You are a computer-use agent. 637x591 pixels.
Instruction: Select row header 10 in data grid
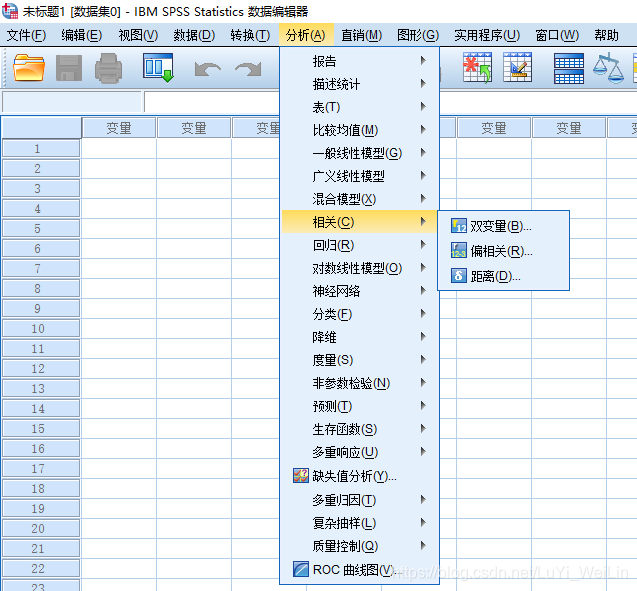point(41,329)
